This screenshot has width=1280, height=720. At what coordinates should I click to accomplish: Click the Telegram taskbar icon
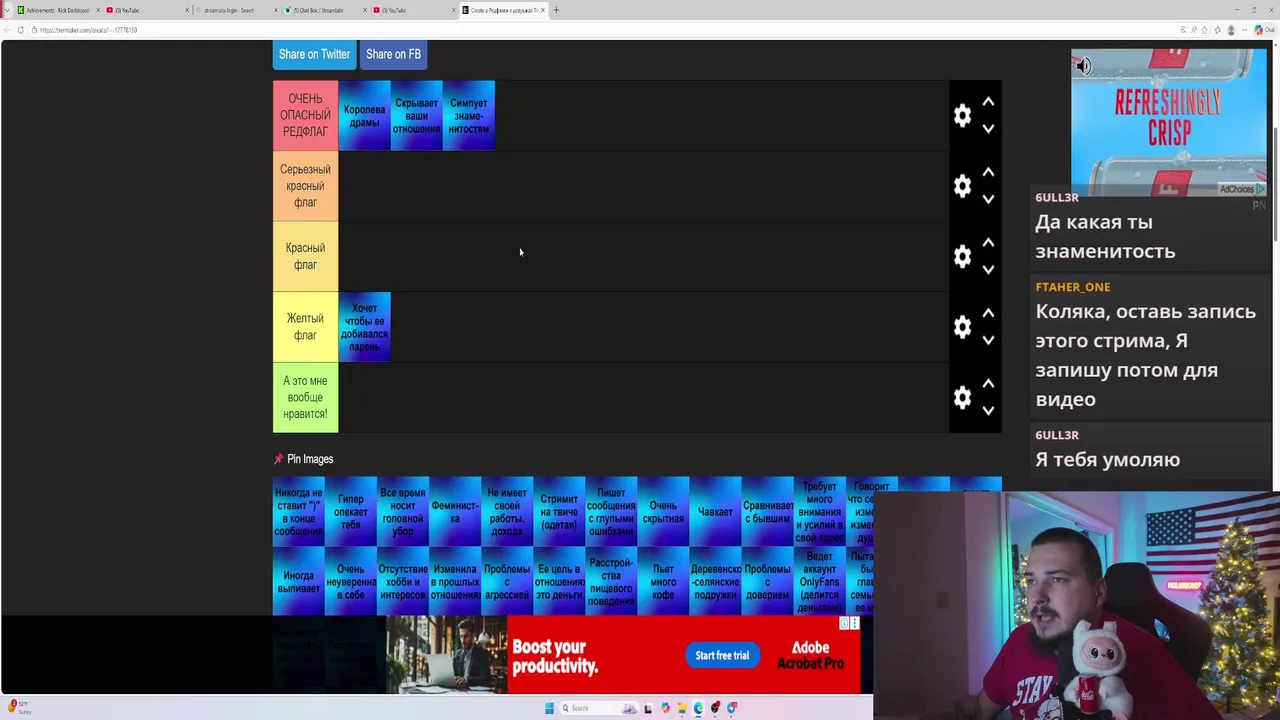732,708
